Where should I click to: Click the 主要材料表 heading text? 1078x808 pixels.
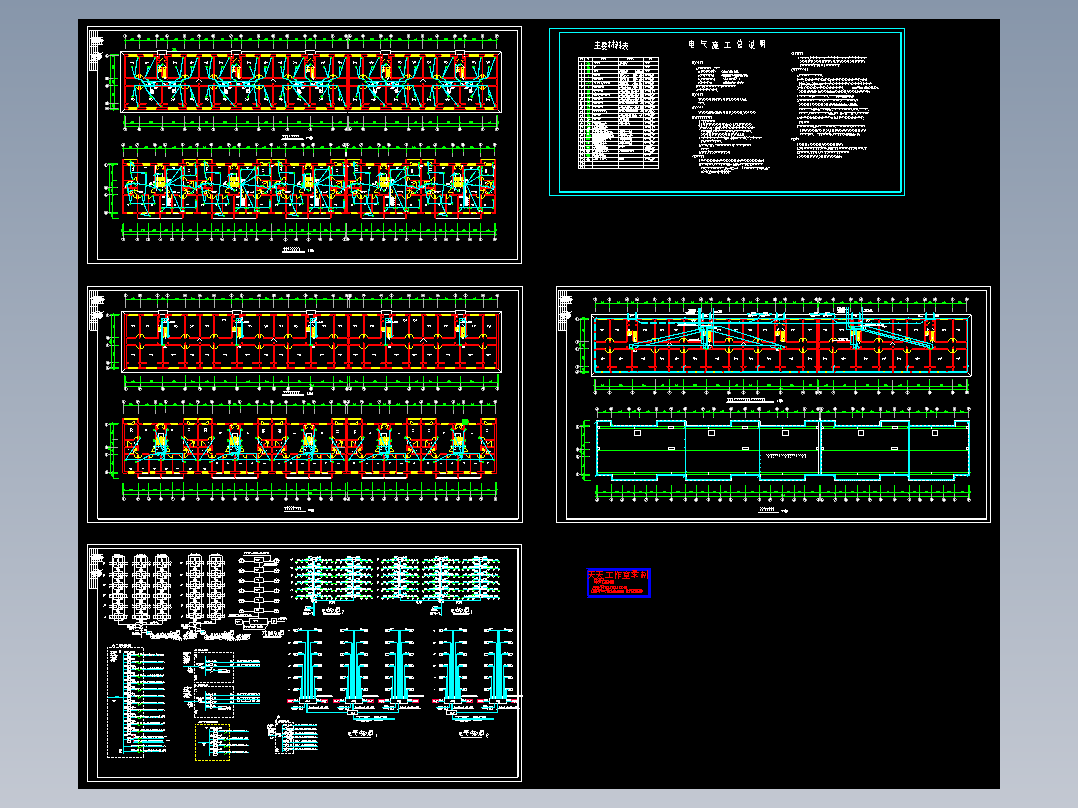611,45
